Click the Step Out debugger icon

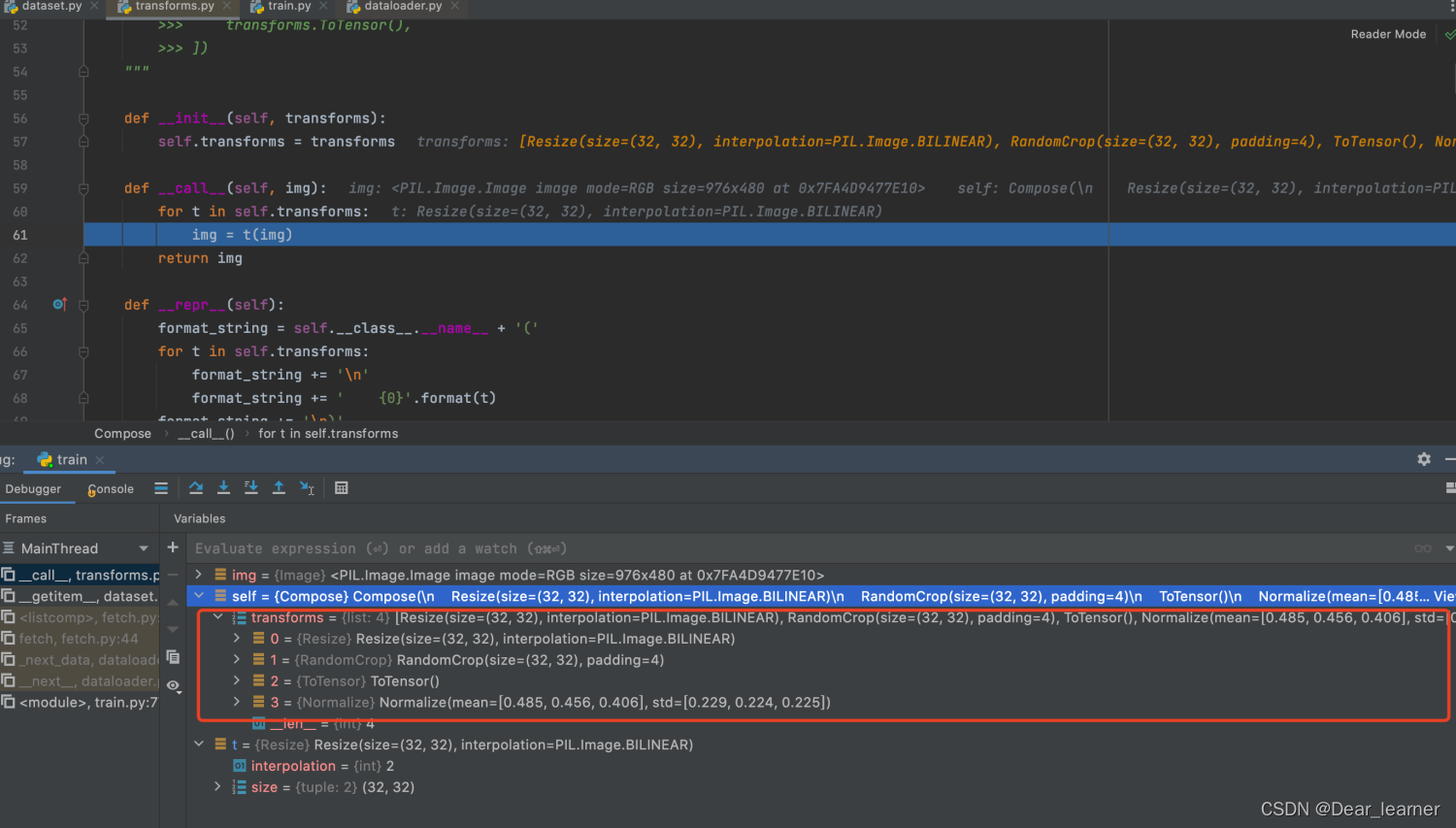pyautogui.click(x=279, y=488)
